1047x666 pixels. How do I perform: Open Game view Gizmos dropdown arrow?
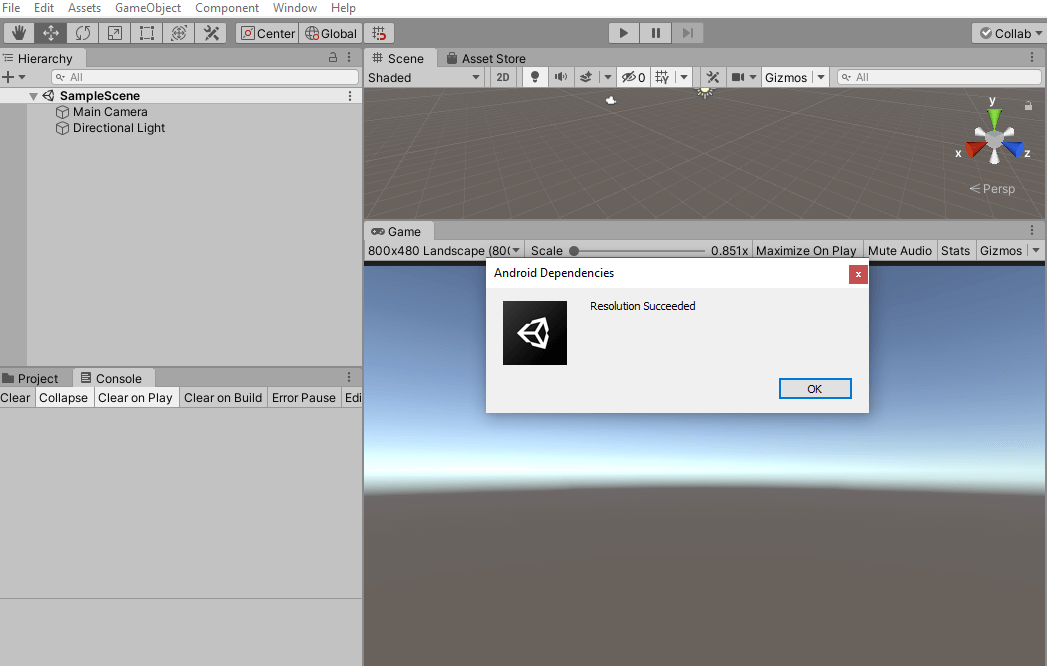(1036, 251)
